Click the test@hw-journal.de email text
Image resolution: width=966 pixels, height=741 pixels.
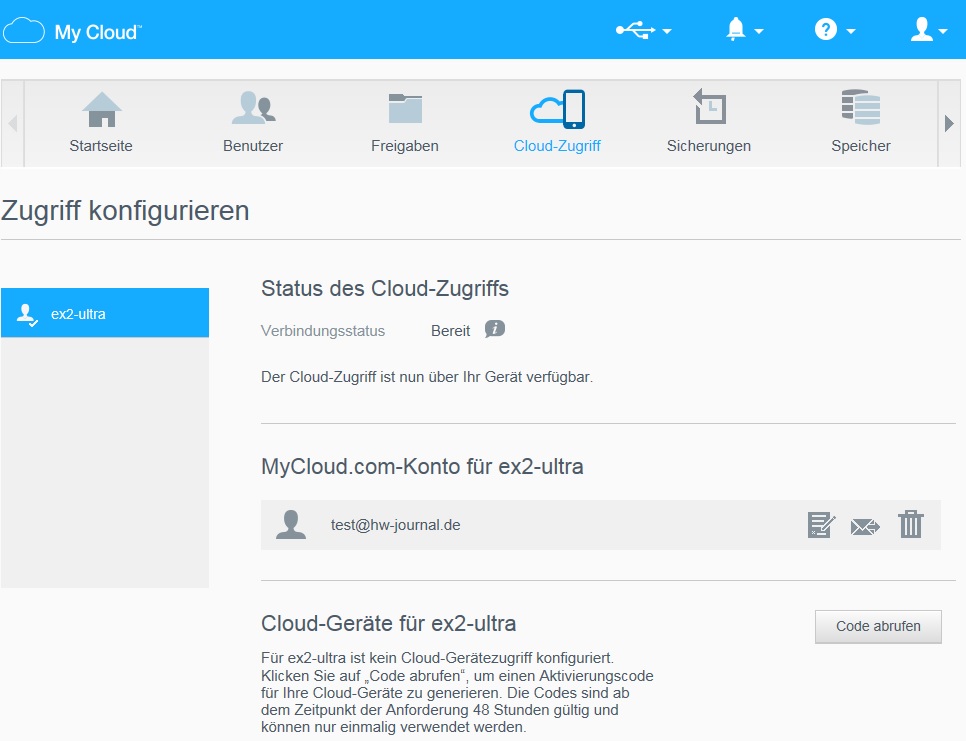396,525
